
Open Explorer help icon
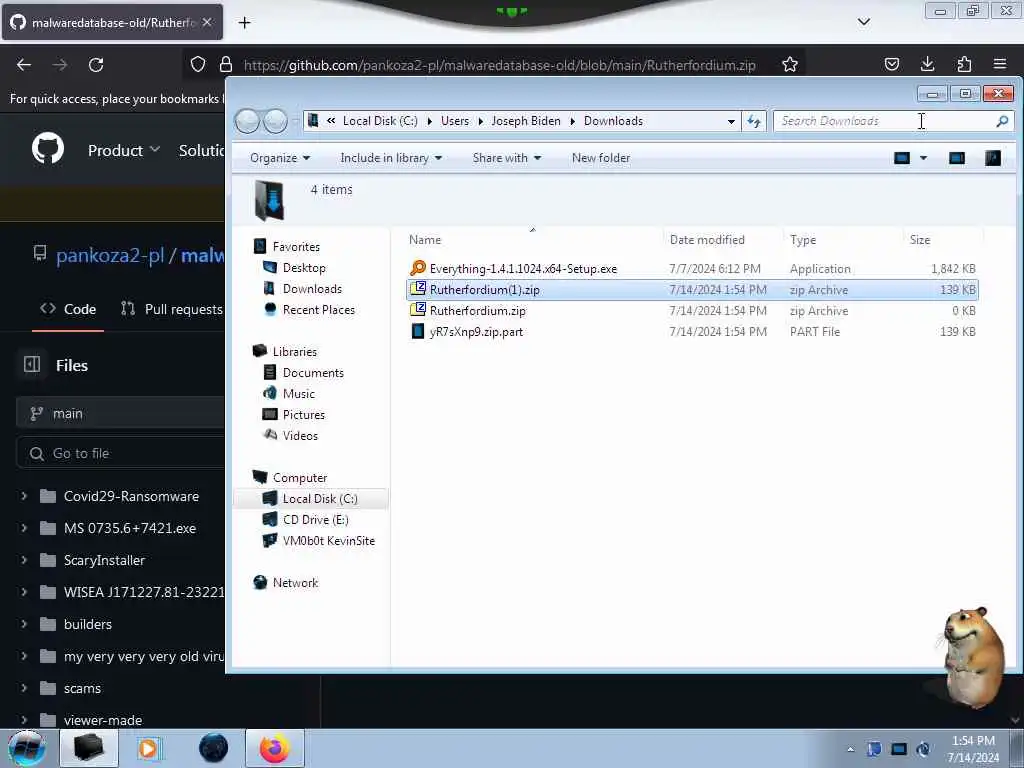point(993,158)
